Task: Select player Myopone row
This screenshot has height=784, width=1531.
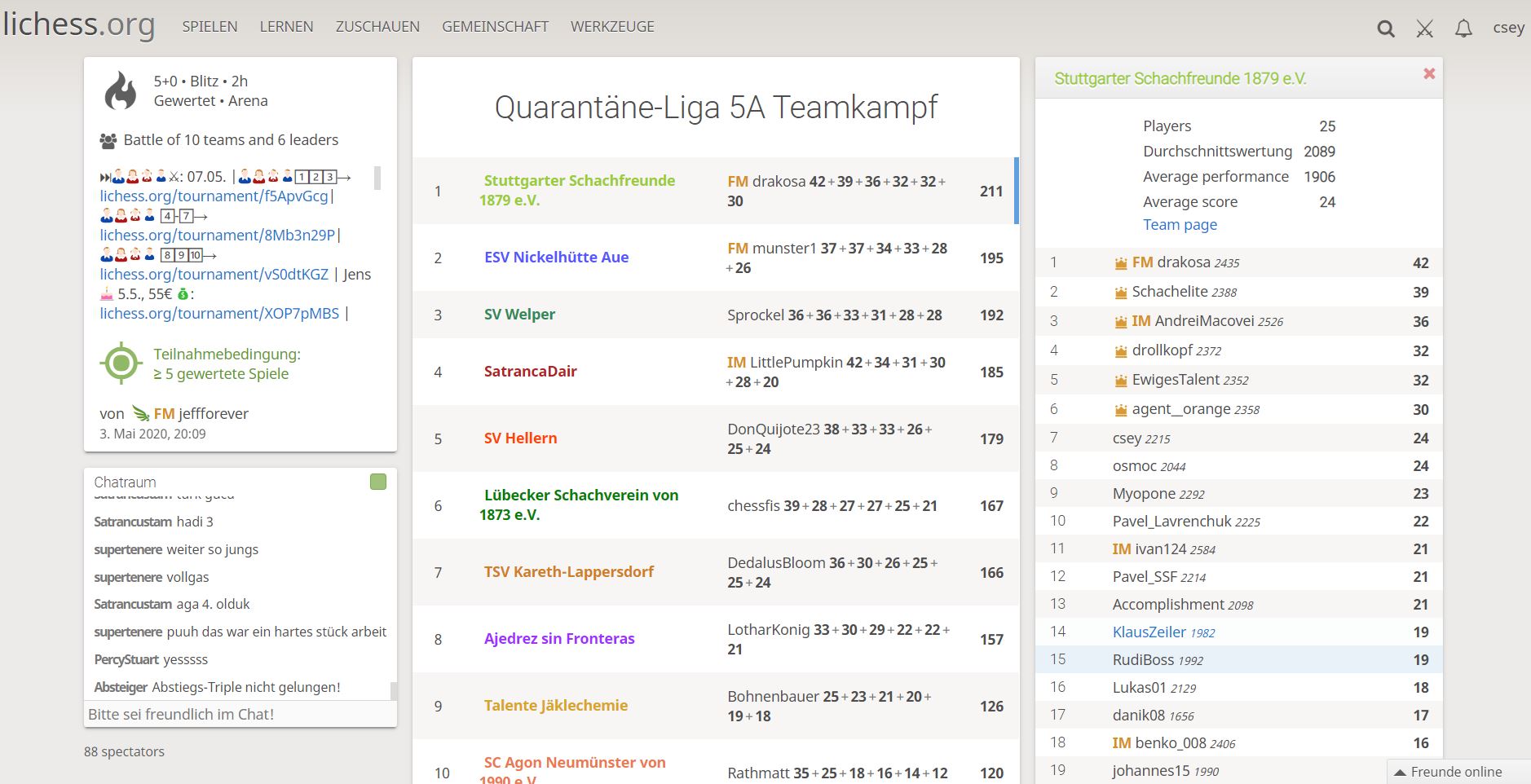Action: pyautogui.click(x=1239, y=493)
